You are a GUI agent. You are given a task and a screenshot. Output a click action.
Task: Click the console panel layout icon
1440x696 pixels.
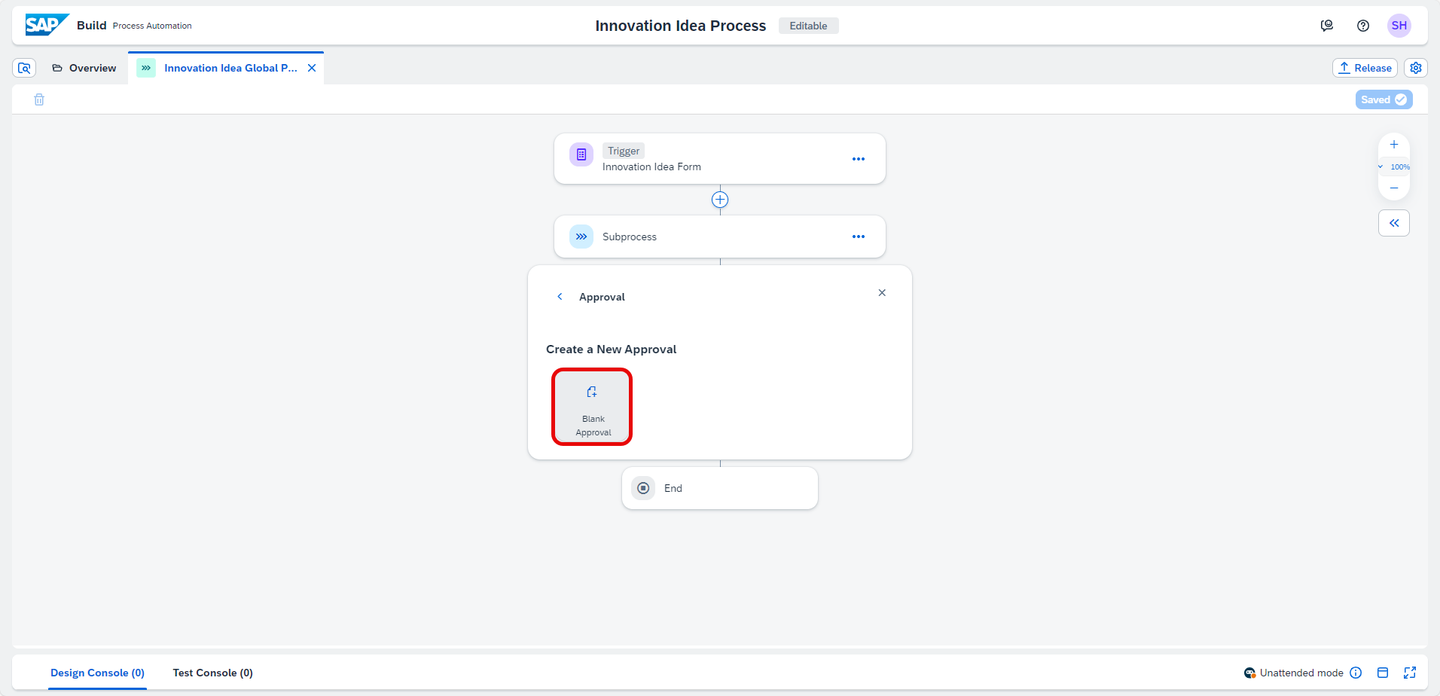pyautogui.click(x=1383, y=673)
